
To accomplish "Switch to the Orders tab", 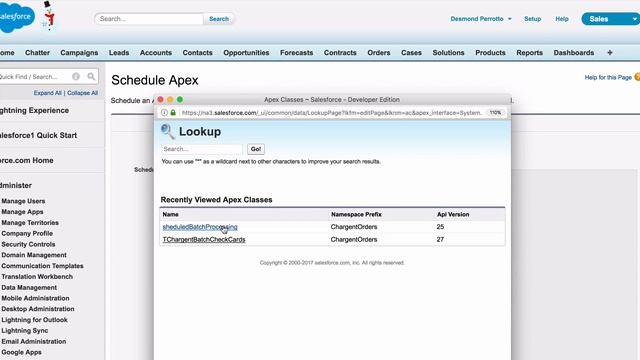I will (x=379, y=53).
